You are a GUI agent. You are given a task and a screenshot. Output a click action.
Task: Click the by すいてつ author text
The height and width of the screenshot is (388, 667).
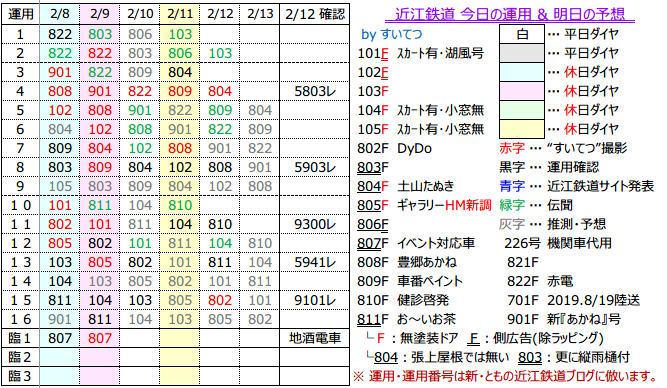391,34
